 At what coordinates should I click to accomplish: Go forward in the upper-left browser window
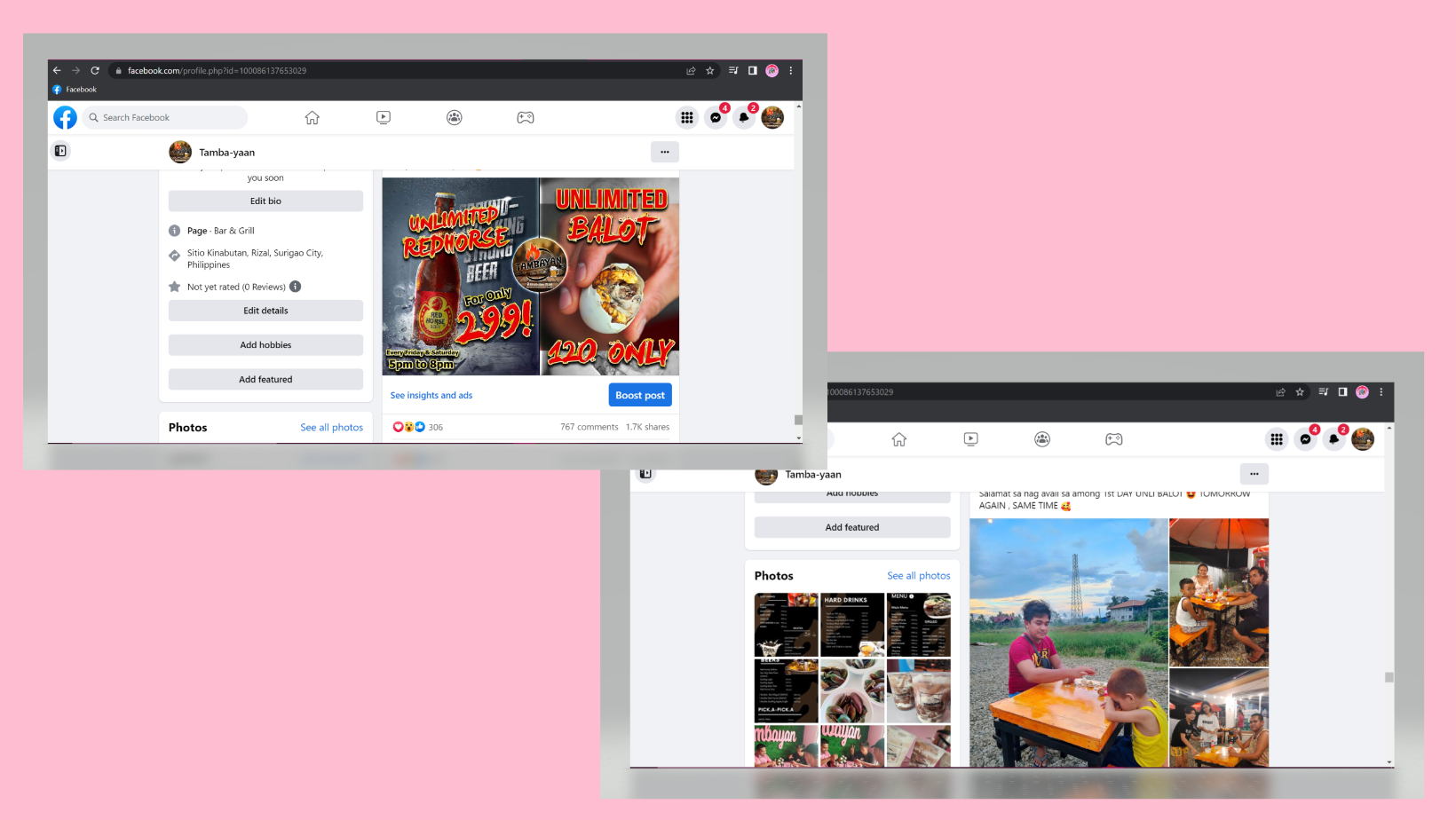coord(76,71)
